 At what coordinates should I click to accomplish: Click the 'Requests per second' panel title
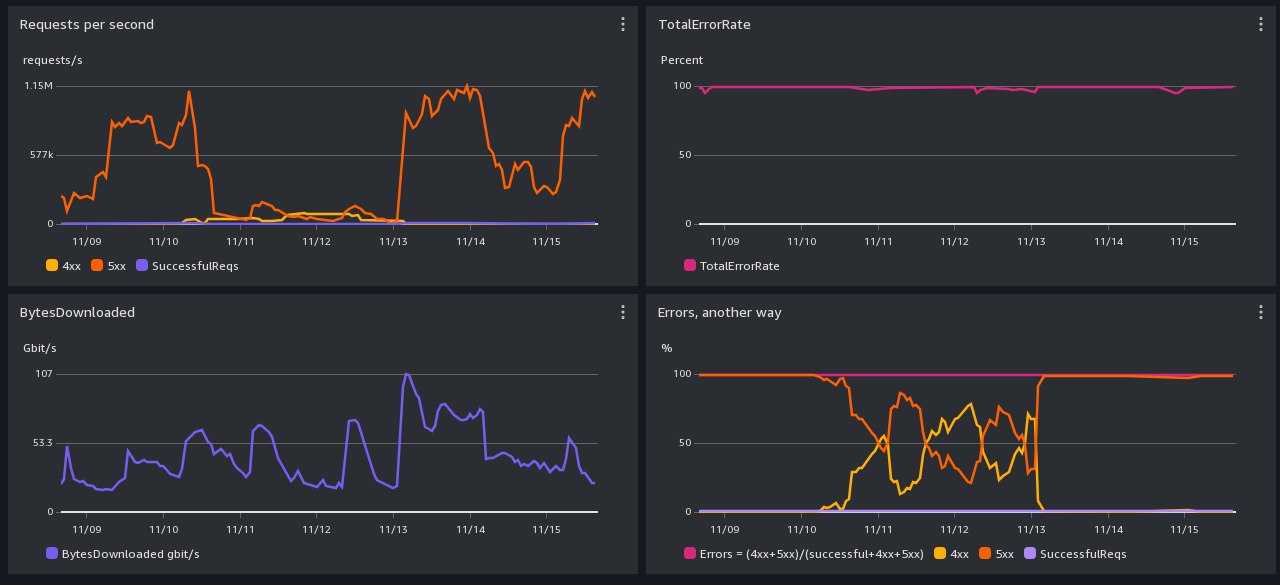pyautogui.click(x=87, y=24)
